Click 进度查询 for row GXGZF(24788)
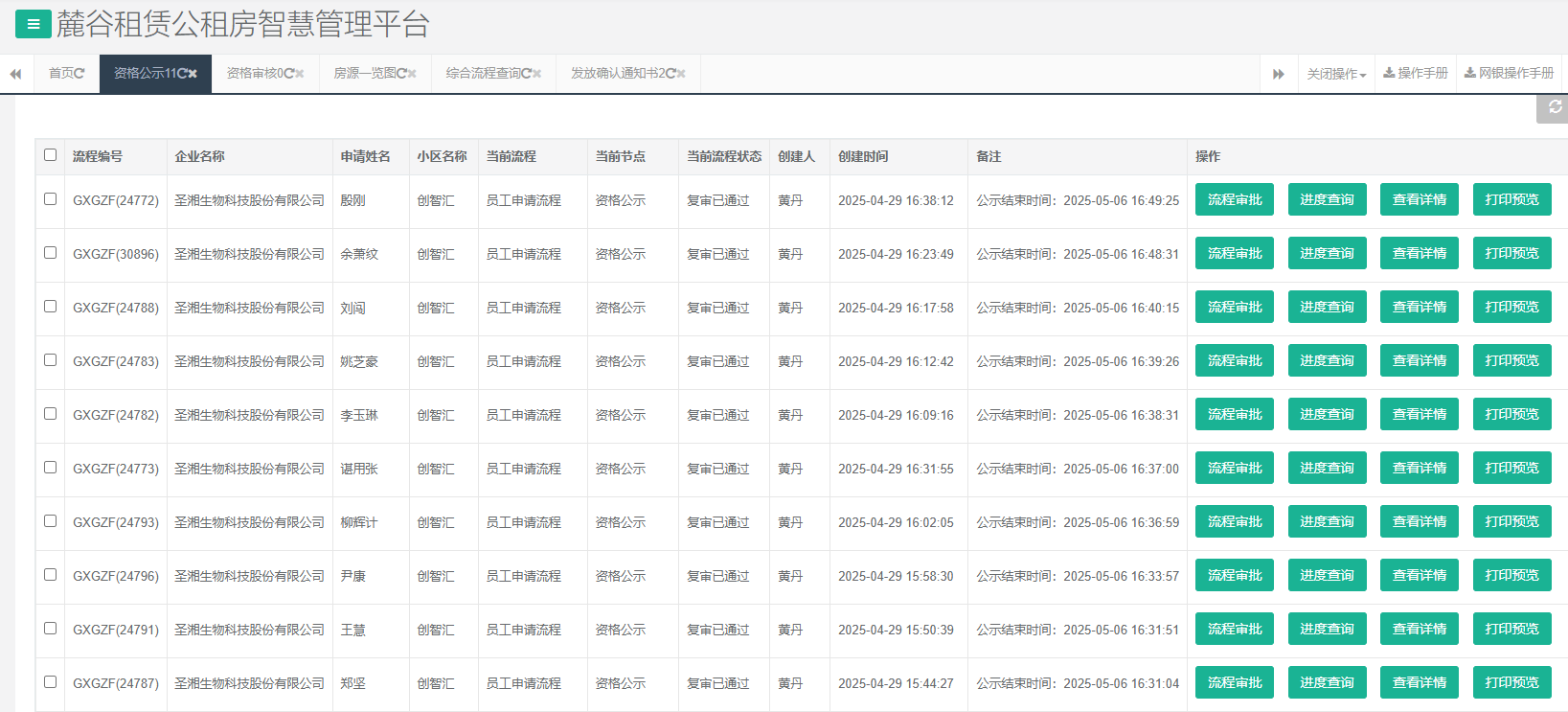The height and width of the screenshot is (712, 1568). [1327, 307]
